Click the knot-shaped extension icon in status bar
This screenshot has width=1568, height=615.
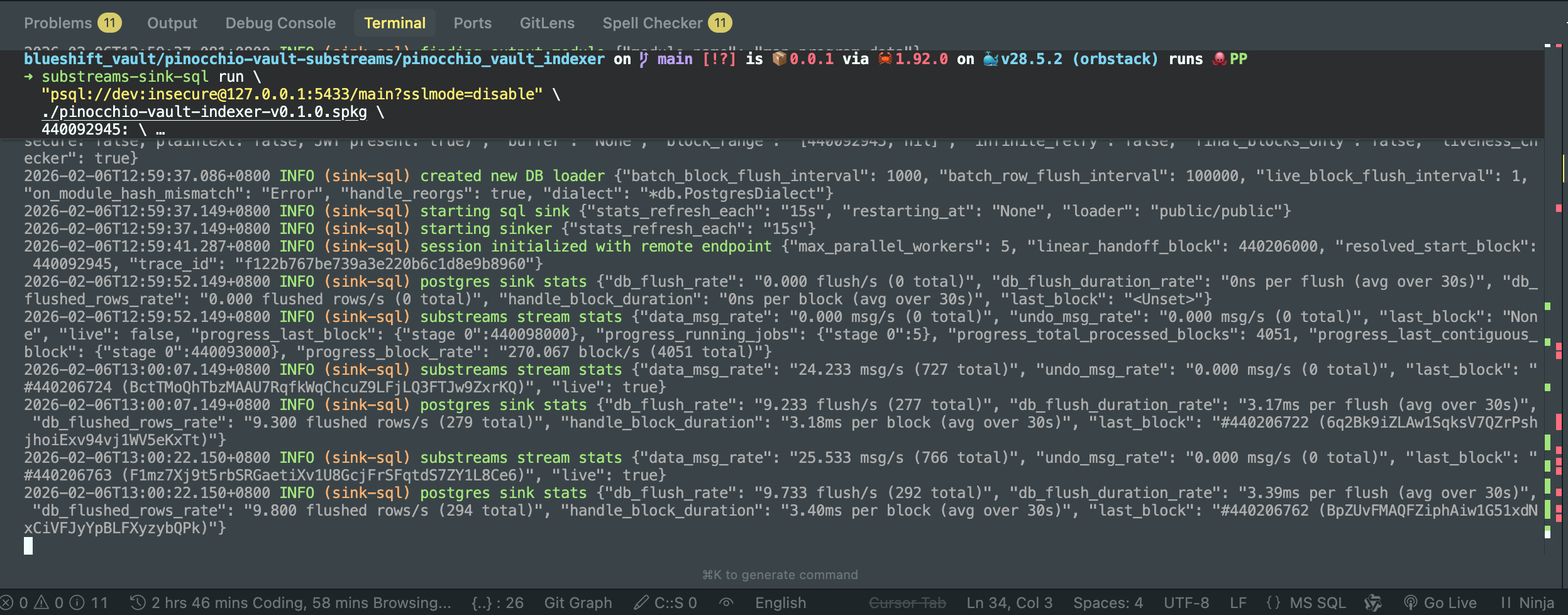pyautogui.click(x=1373, y=603)
